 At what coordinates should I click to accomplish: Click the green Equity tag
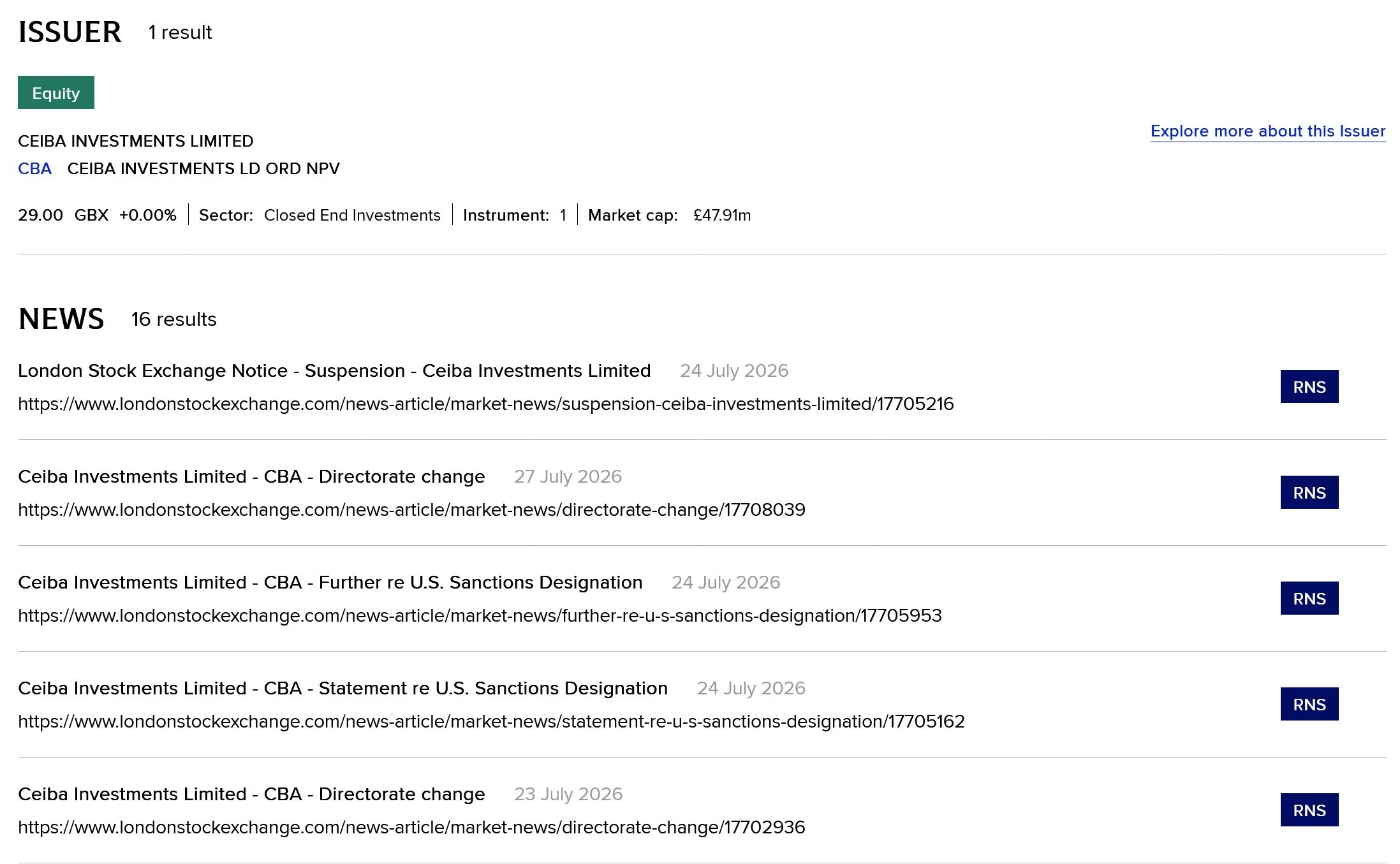[56, 92]
